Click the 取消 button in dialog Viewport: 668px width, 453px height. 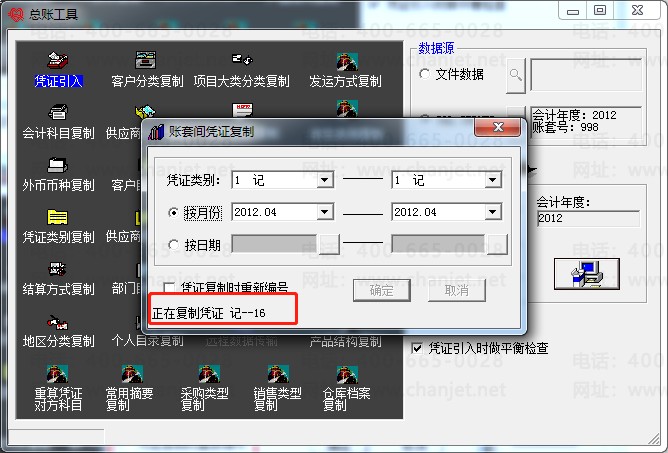[456, 290]
